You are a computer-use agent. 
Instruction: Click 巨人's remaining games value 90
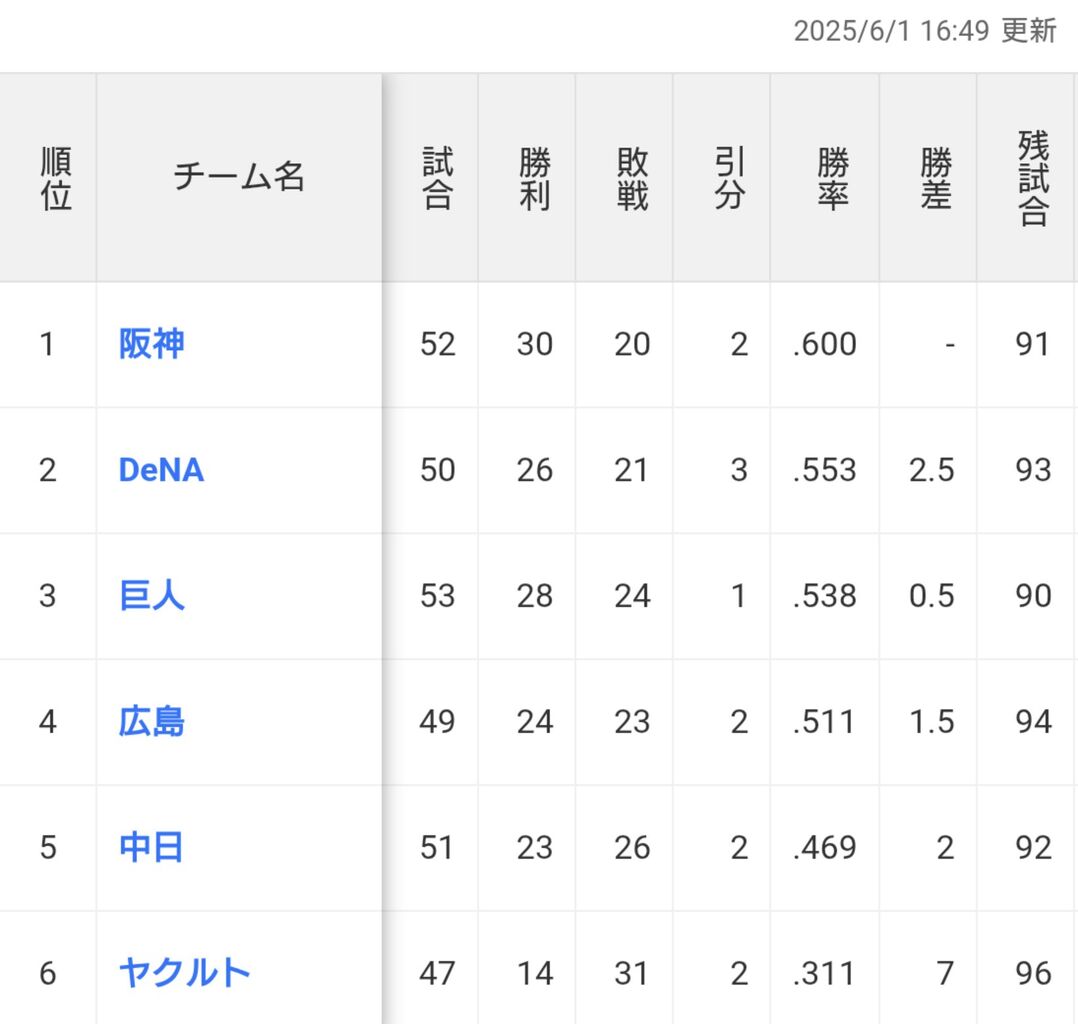pyautogui.click(x=1033, y=596)
